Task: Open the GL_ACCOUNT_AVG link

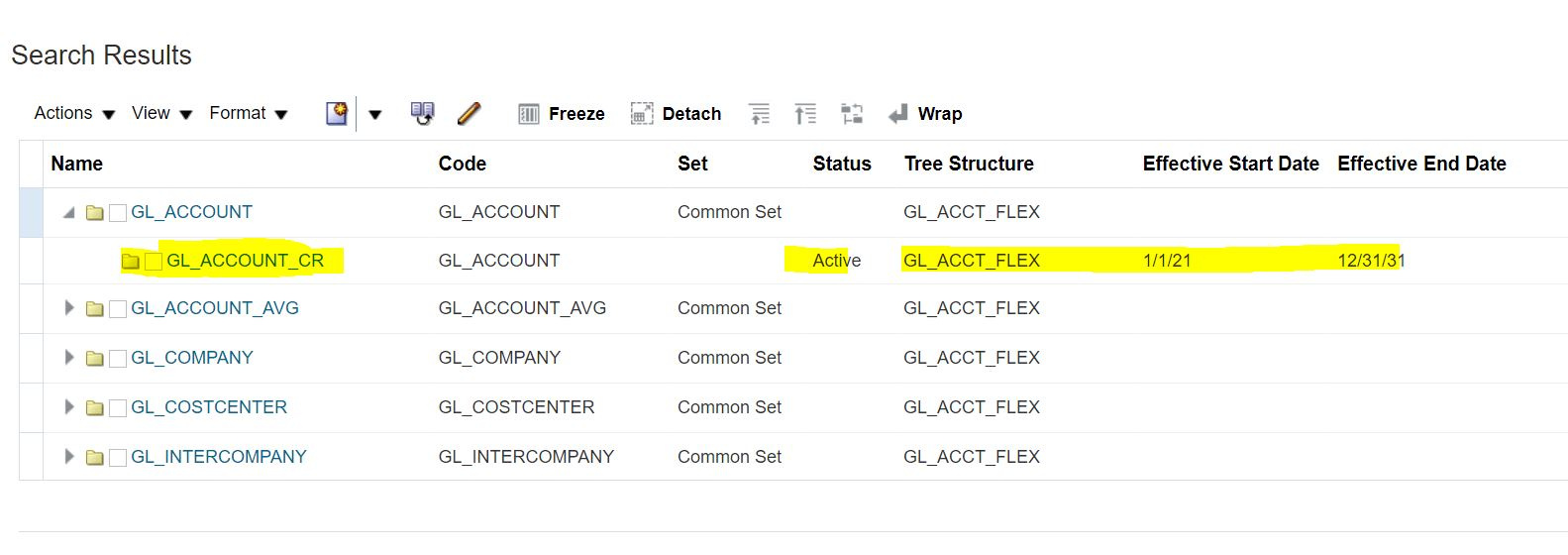Action: tap(215, 308)
